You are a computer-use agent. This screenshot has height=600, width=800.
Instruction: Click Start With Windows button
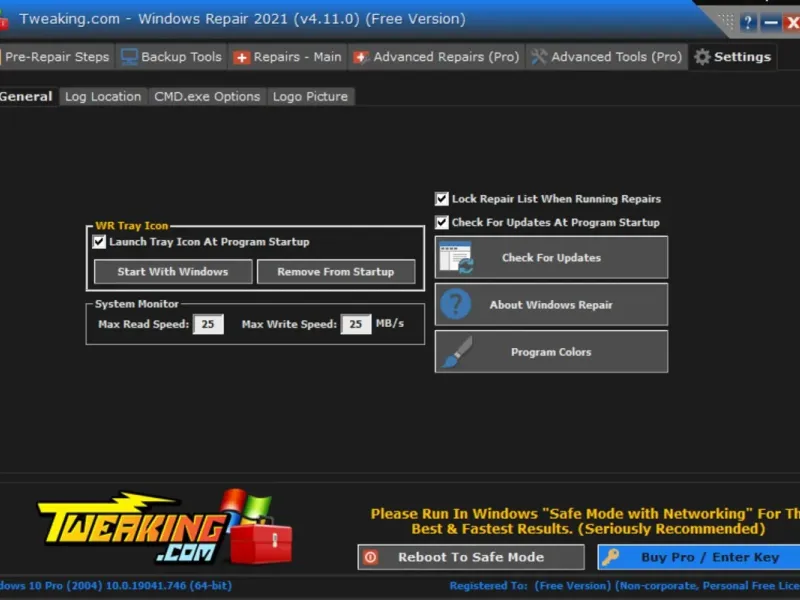173,271
